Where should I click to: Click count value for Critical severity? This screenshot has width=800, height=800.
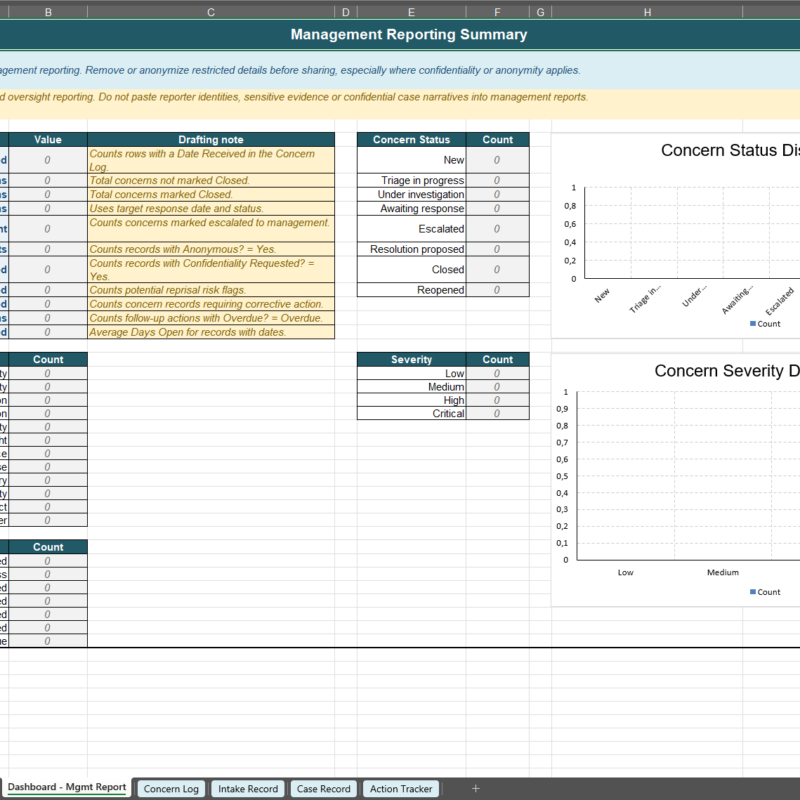pyautogui.click(x=497, y=413)
